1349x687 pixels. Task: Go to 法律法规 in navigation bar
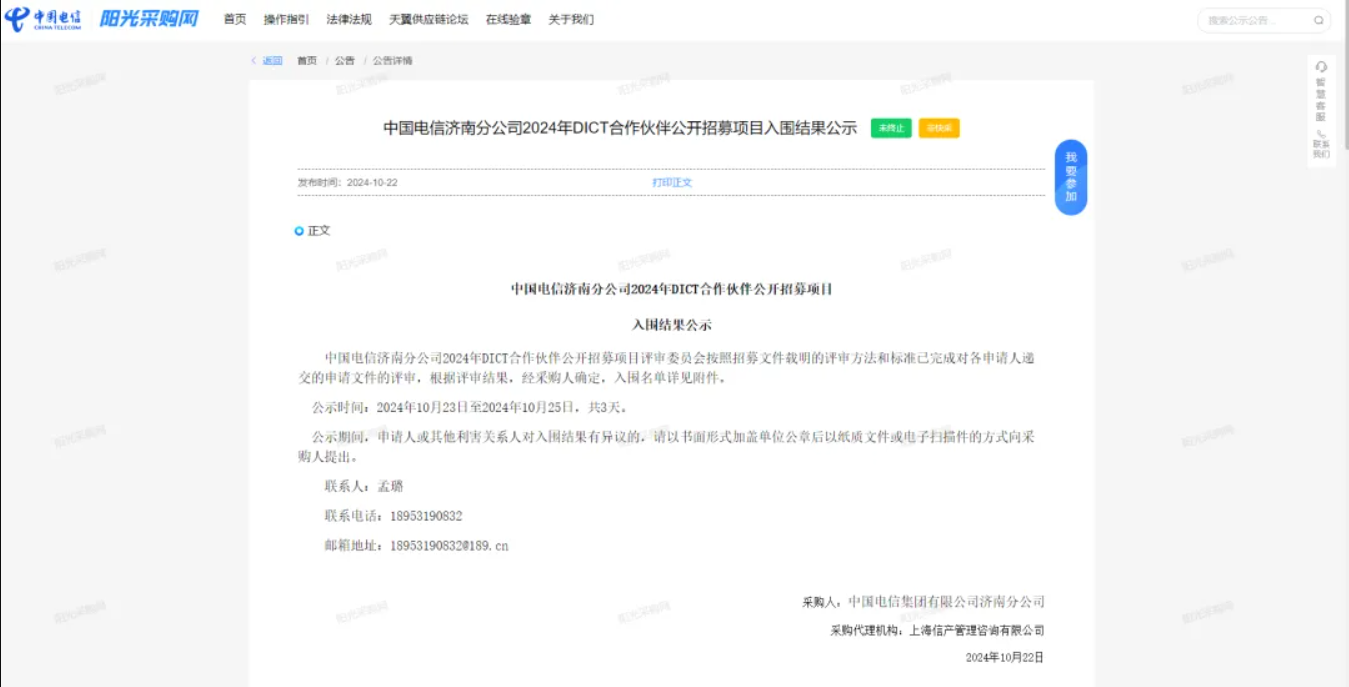349,19
